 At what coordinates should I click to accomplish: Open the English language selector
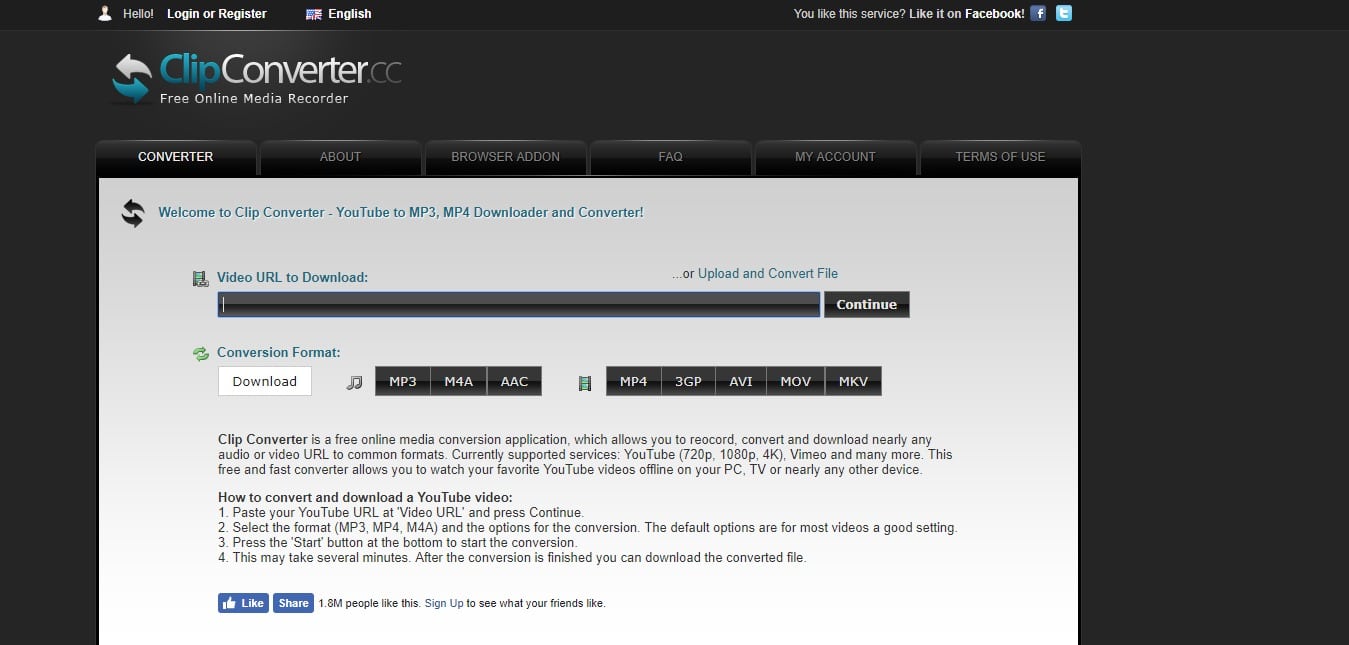[x=350, y=14]
